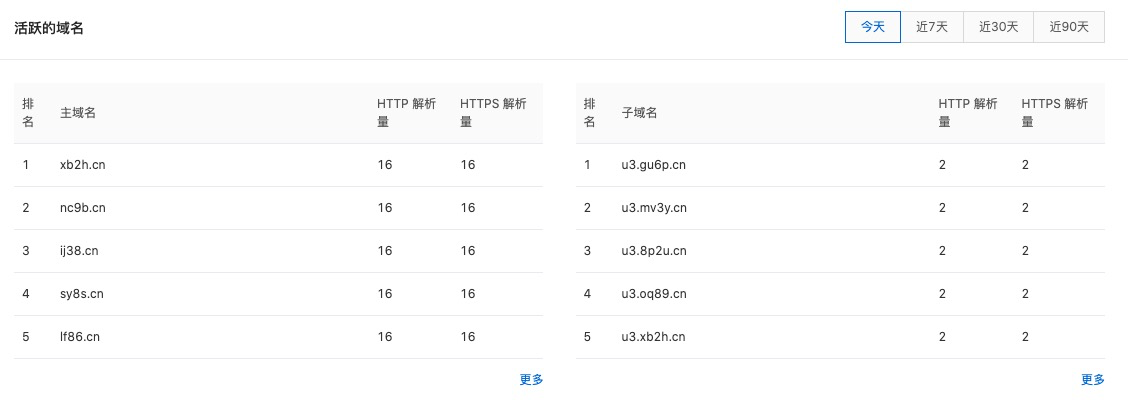Switch to 近7天 time range

932,27
